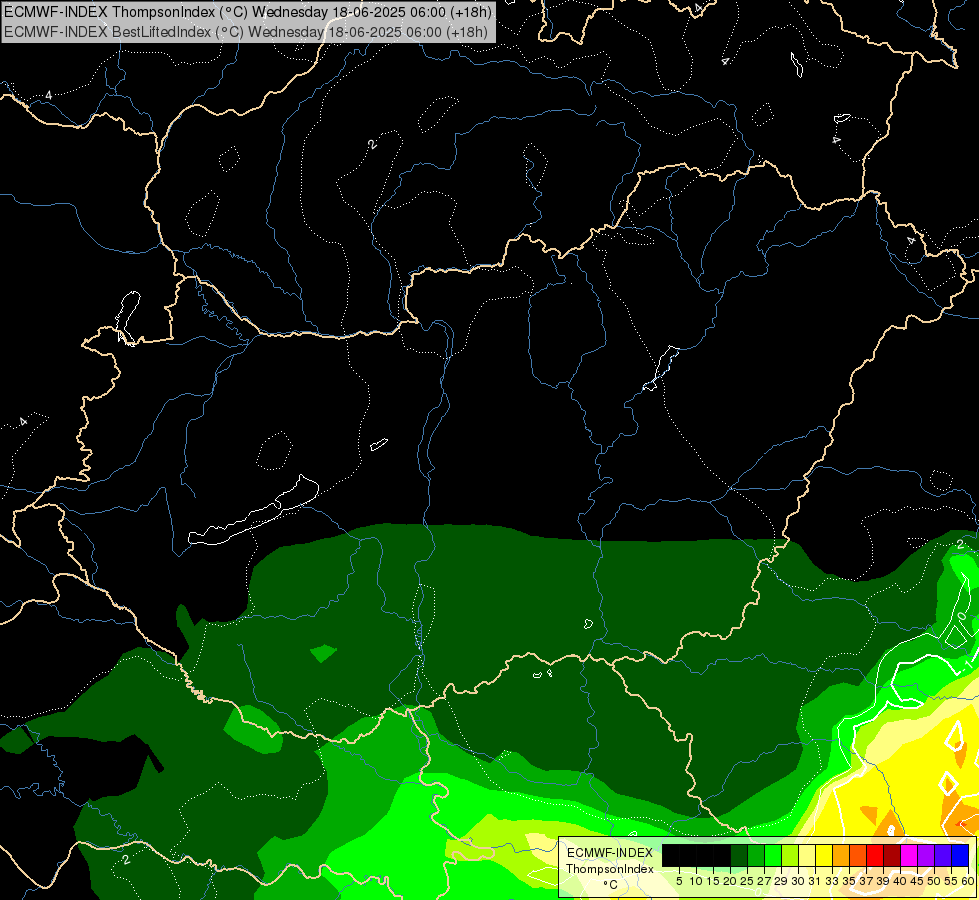Select the orange-red 35–37 legend swatch
The width and height of the screenshot is (979, 900).
pos(858,856)
